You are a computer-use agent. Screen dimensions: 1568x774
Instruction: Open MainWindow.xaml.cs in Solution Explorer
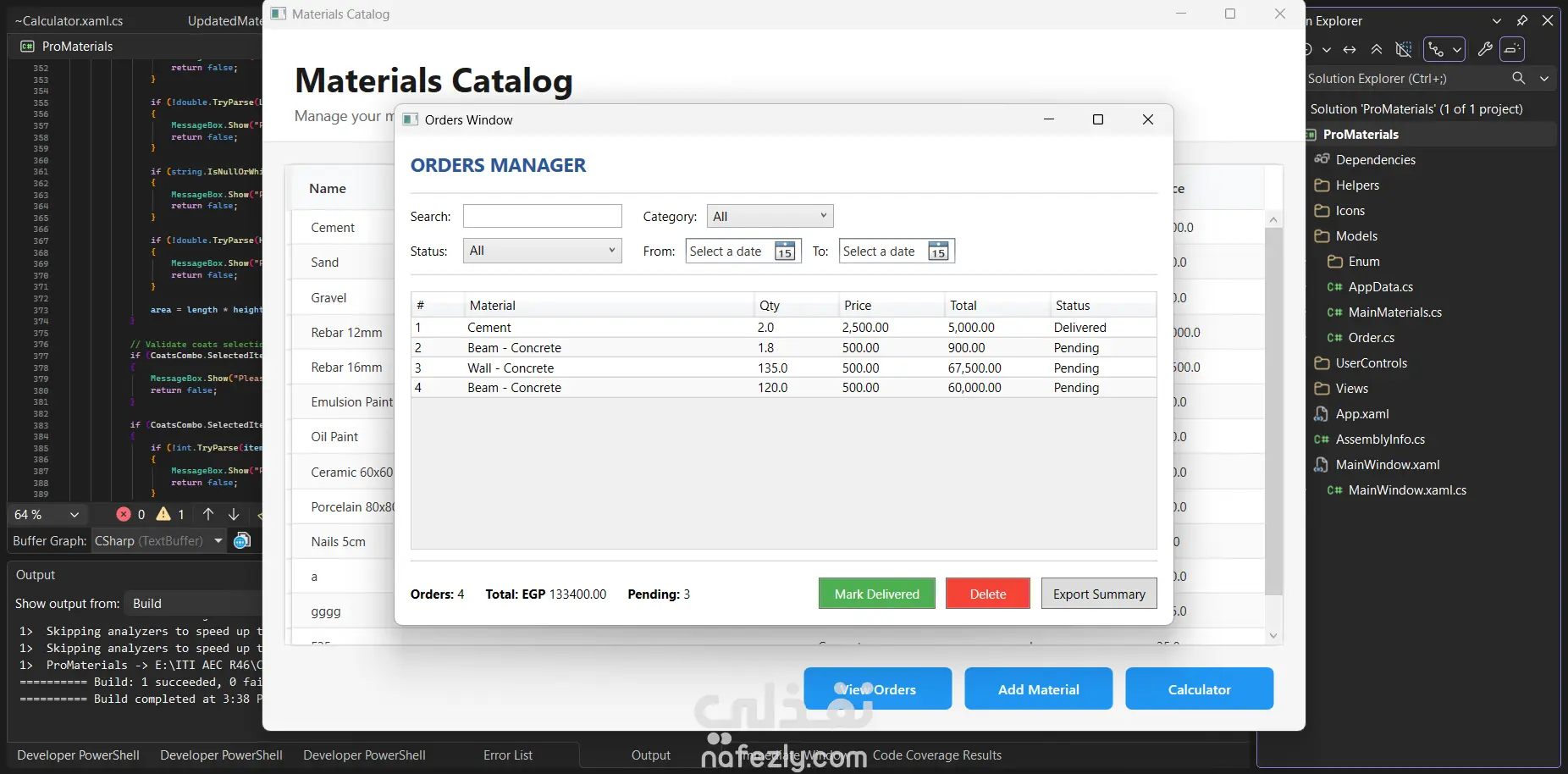(1406, 490)
